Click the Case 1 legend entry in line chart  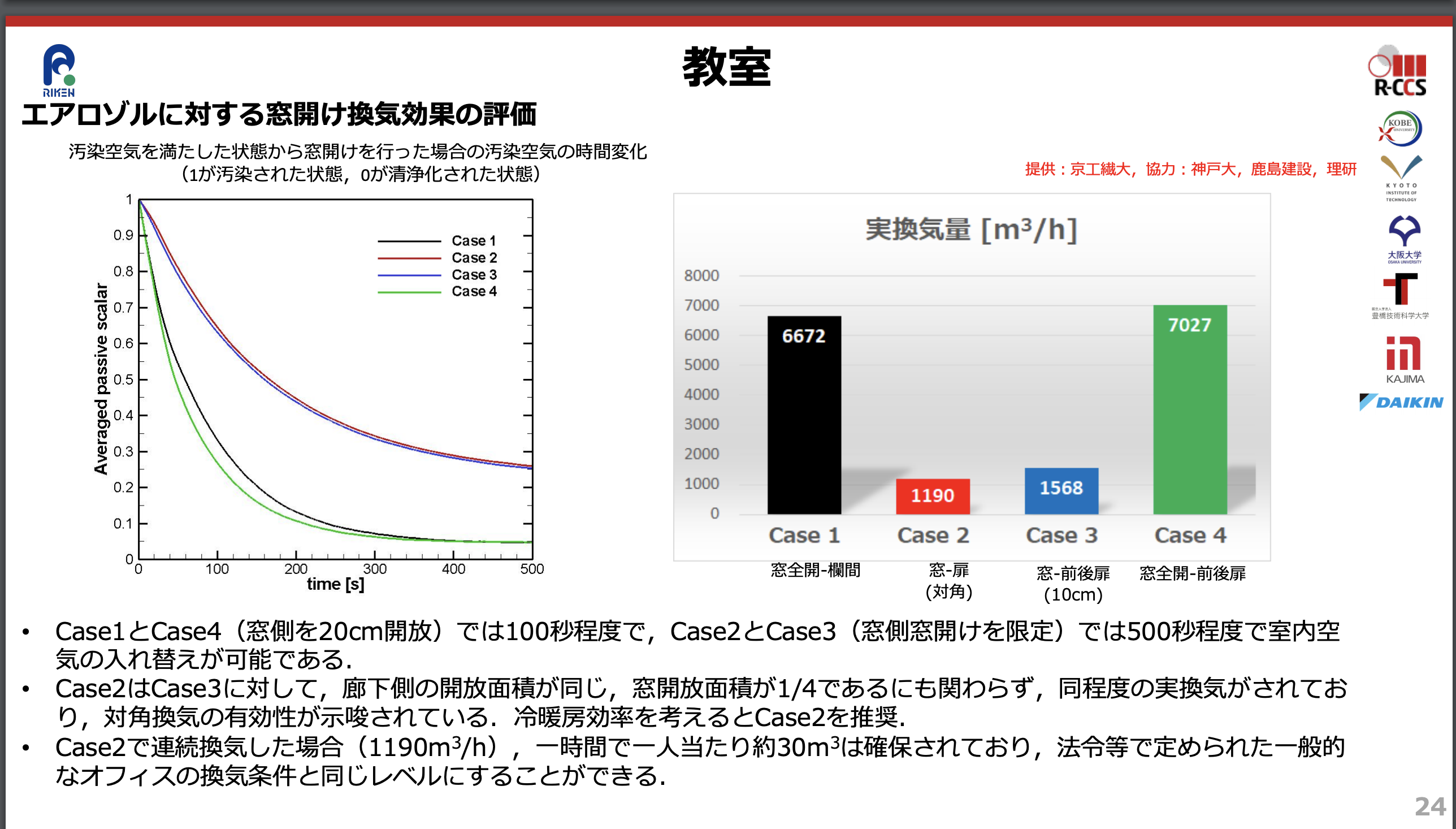(437, 241)
